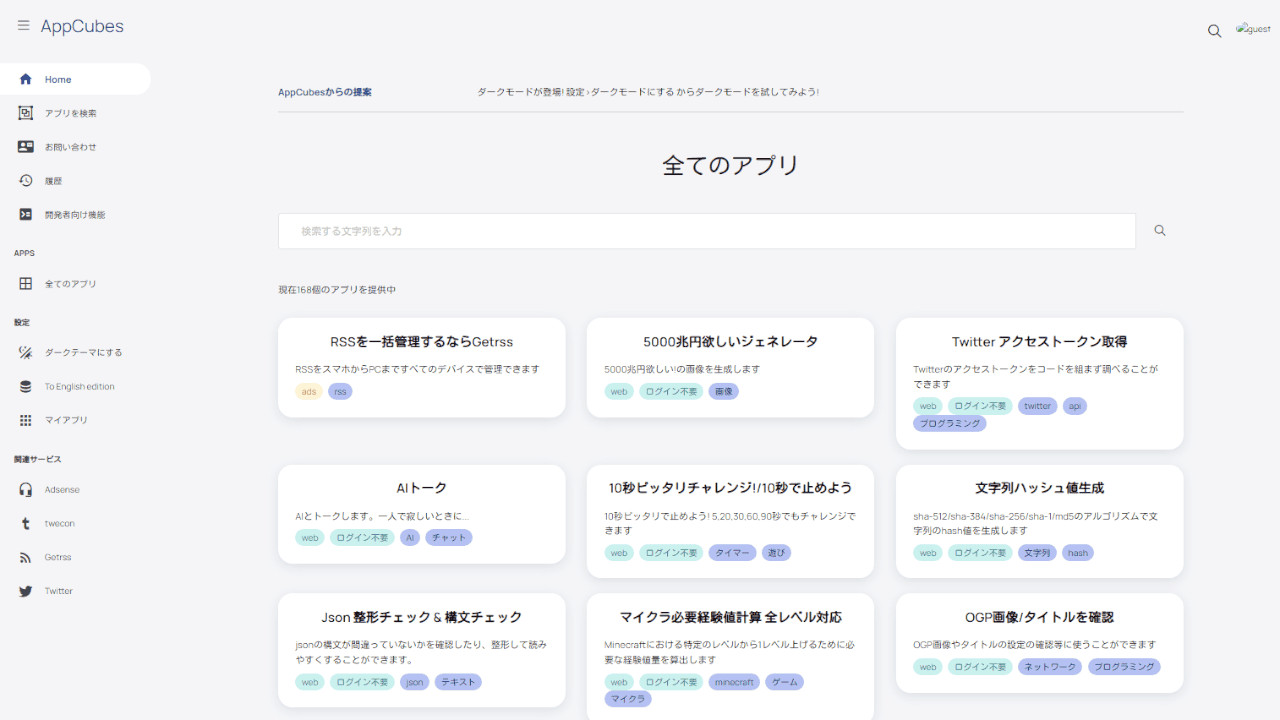Image resolution: width=1280 pixels, height=720 pixels.
Task: Click the Adsense headset icon
Action: click(26, 490)
